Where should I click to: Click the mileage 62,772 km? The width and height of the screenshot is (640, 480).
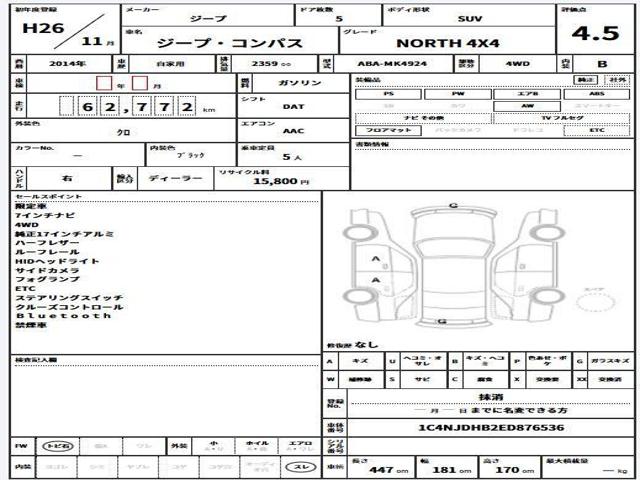pos(138,107)
